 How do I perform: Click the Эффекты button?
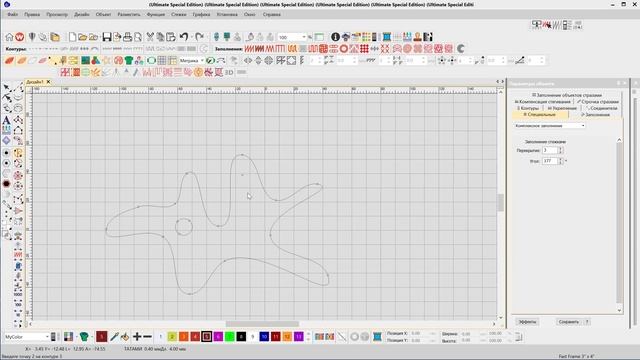click(x=527, y=322)
